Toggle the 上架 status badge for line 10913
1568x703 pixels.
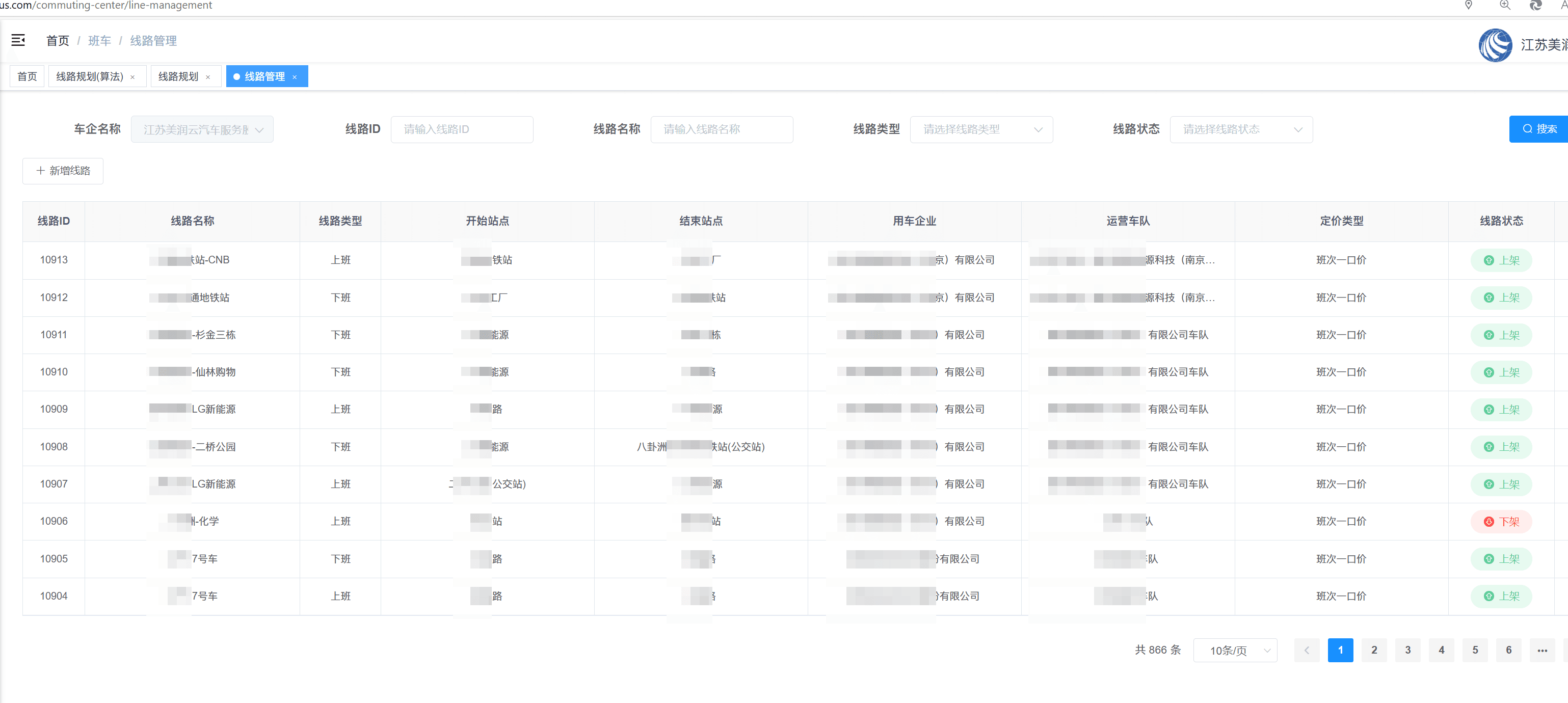pos(1501,260)
